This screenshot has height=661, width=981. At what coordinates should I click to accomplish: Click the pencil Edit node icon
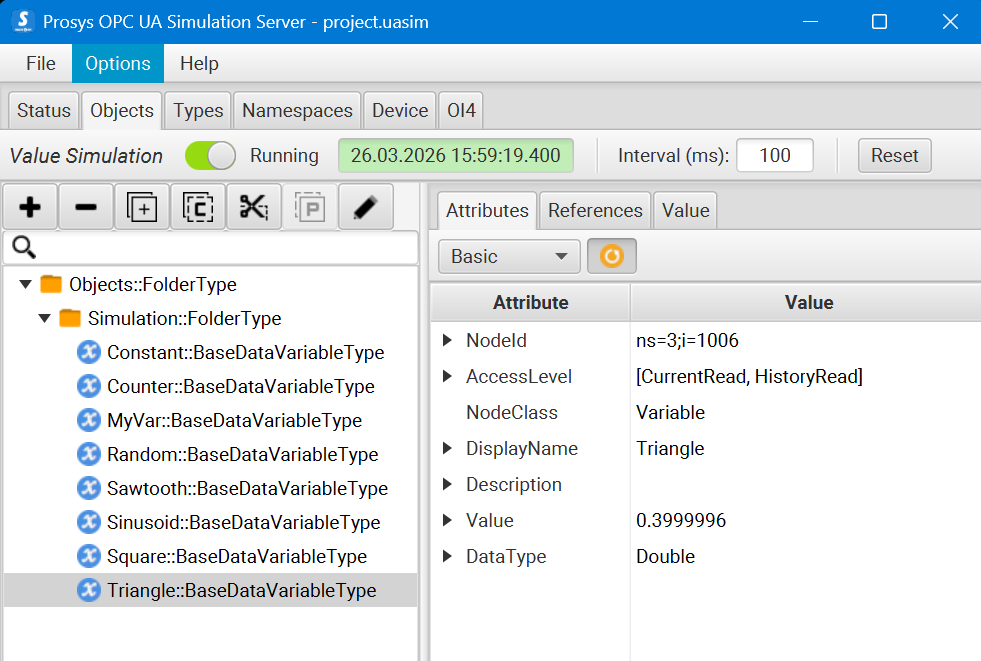pyautogui.click(x=365, y=207)
